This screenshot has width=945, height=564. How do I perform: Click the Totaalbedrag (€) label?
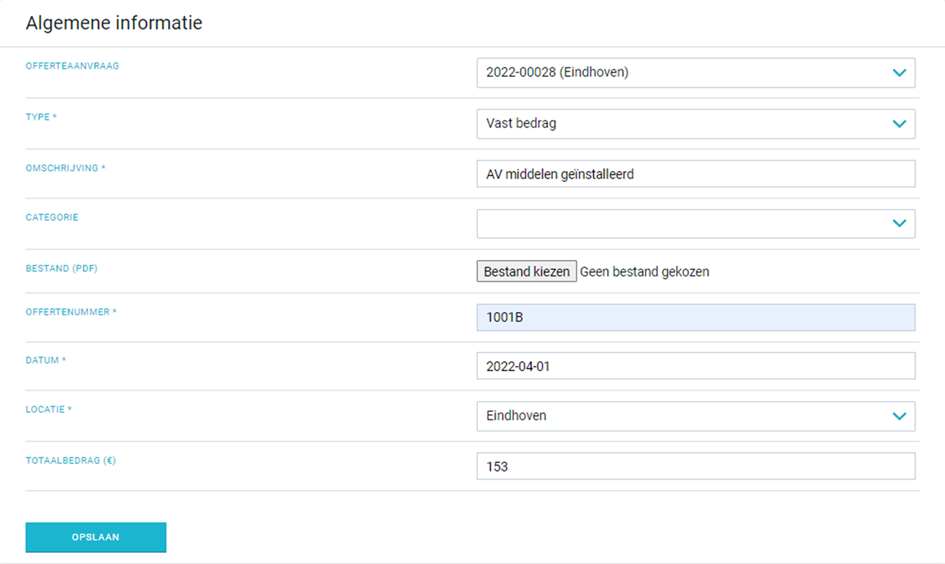(x=71, y=460)
